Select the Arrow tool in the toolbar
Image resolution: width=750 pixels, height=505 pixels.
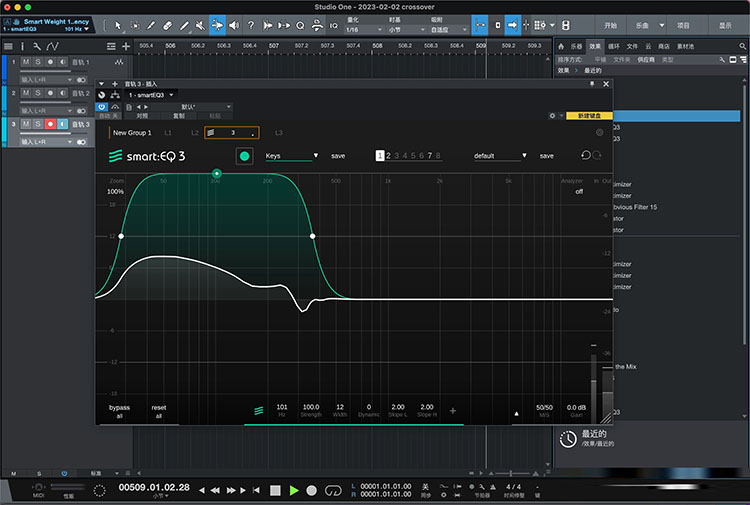pyautogui.click(x=118, y=25)
